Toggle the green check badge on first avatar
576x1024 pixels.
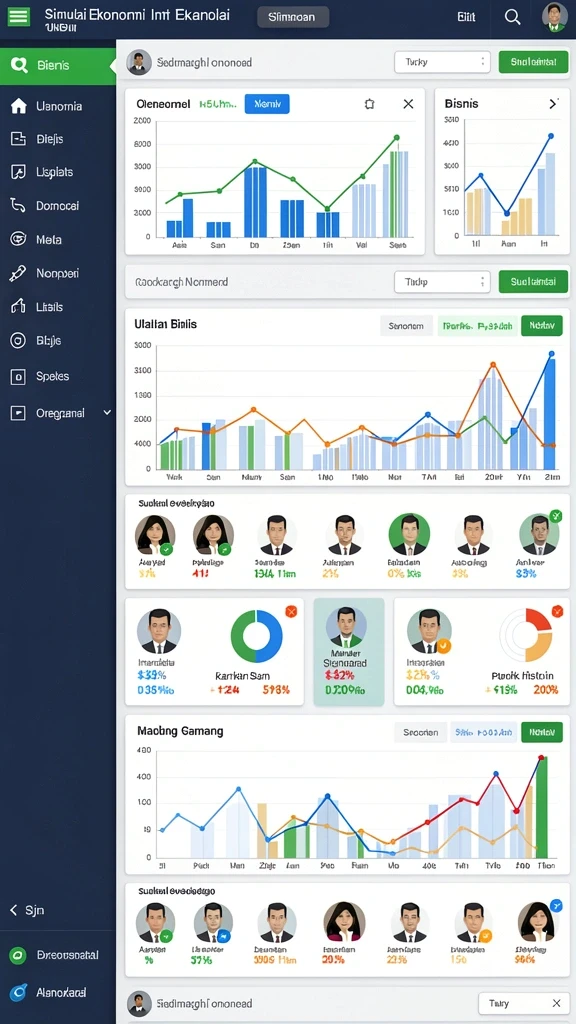coord(167,549)
